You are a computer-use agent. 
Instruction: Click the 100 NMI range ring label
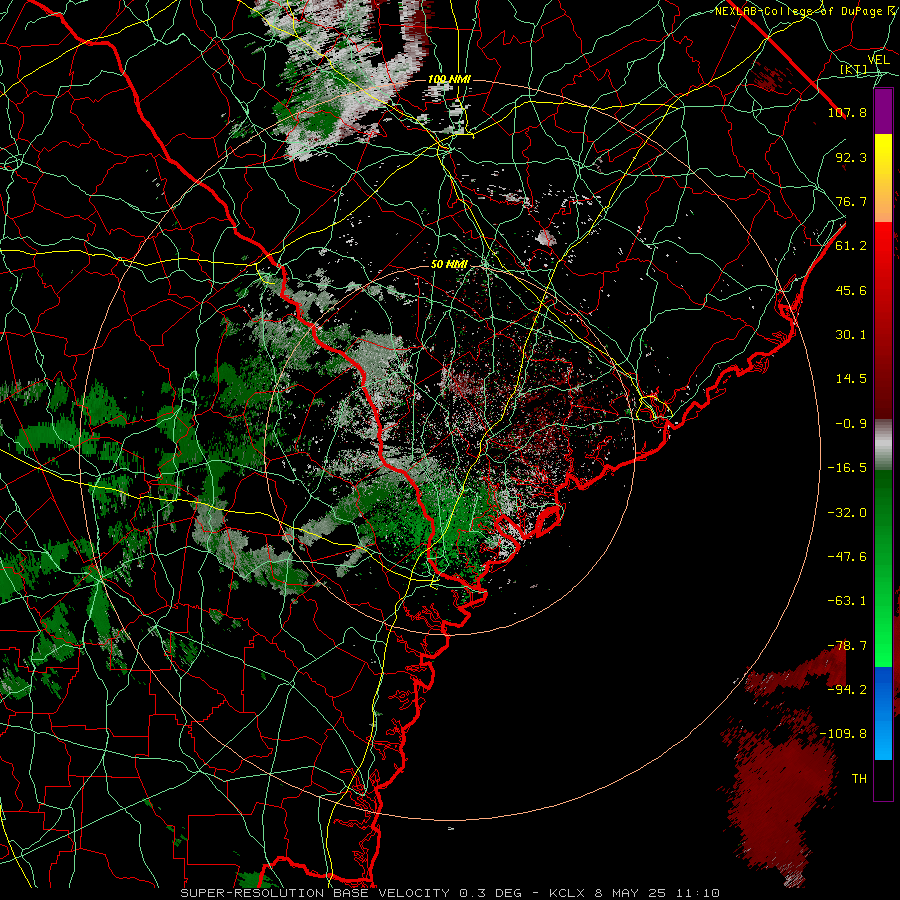coord(449,79)
